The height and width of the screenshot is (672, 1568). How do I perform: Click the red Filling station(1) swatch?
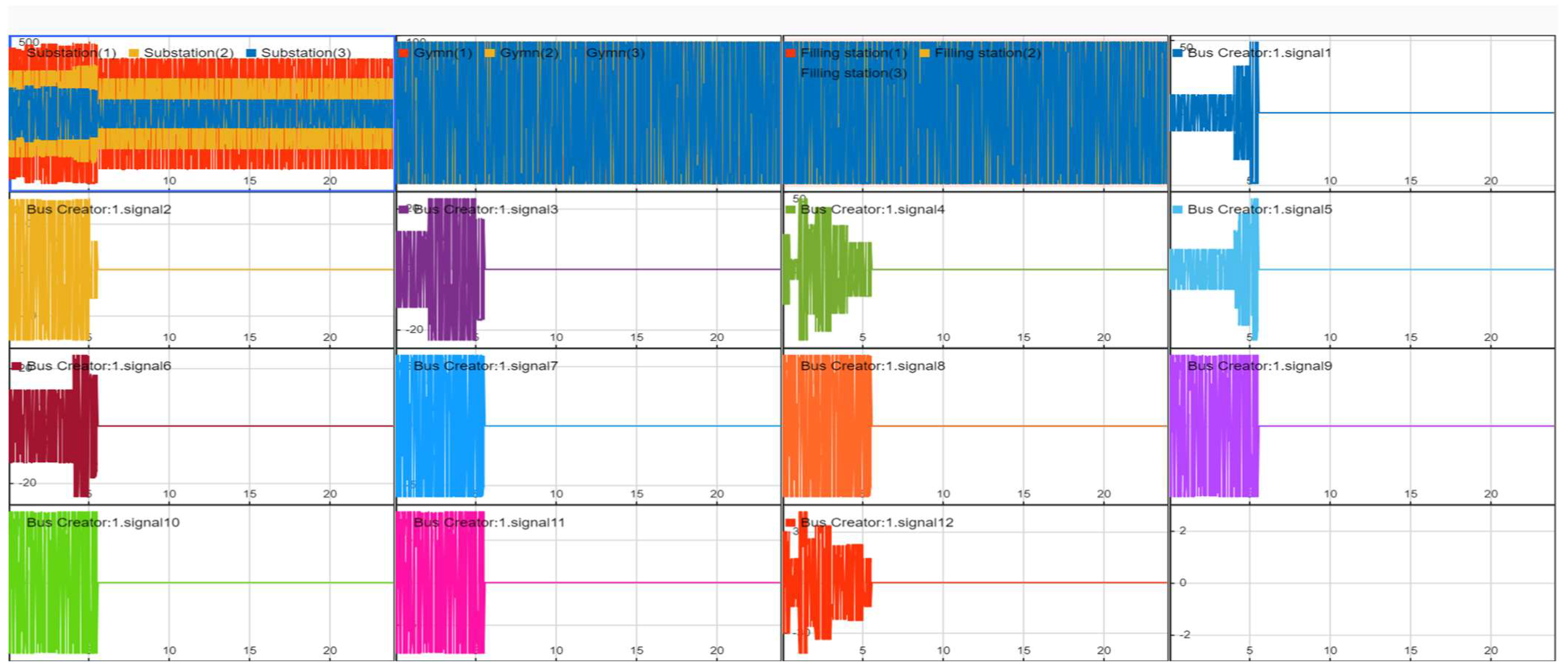coord(790,53)
